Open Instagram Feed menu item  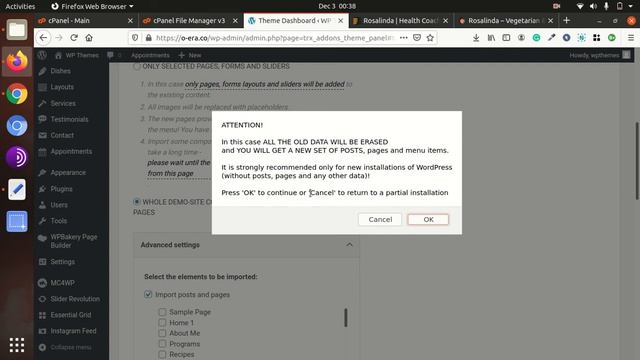tap(73, 331)
